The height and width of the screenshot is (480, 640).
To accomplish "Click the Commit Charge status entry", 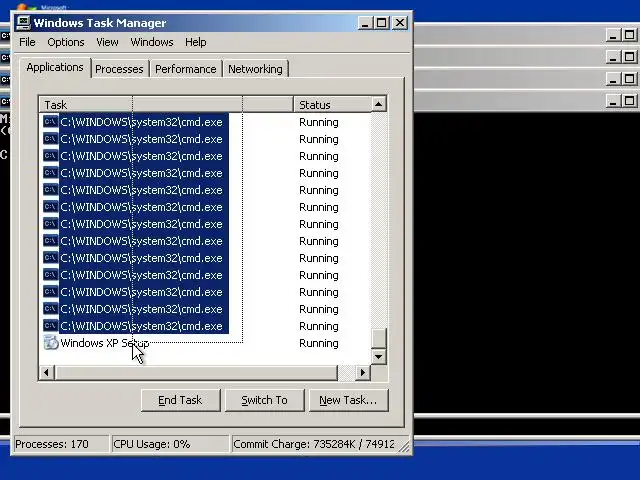I will point(313,444).
